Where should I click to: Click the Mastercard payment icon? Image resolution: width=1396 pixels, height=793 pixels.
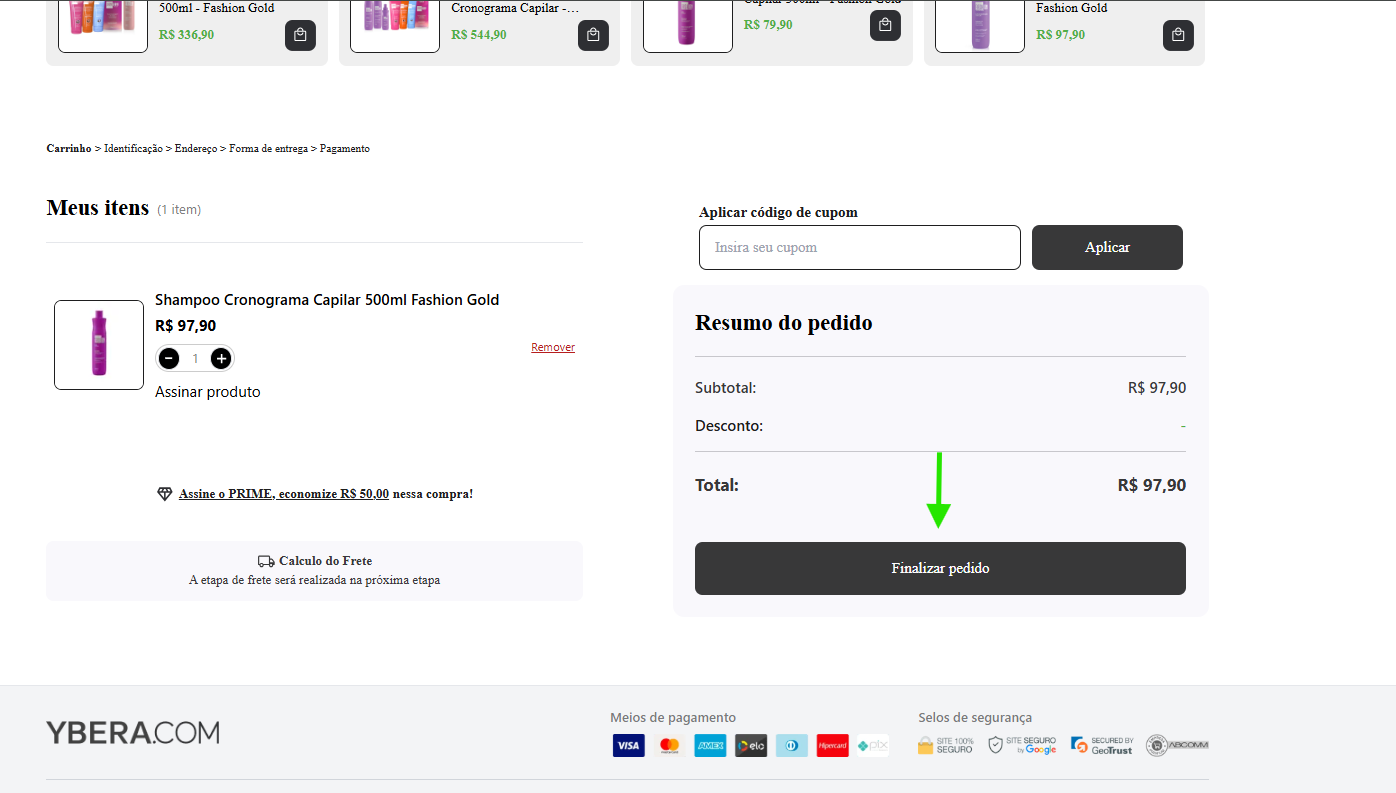(x=670, y=745)
